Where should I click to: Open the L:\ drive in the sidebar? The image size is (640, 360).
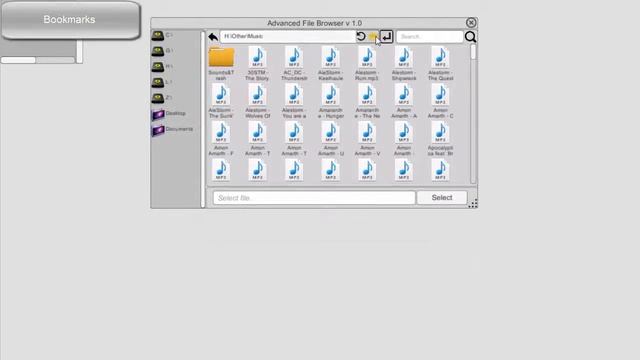pyautogui.click(x=162, y=82)
